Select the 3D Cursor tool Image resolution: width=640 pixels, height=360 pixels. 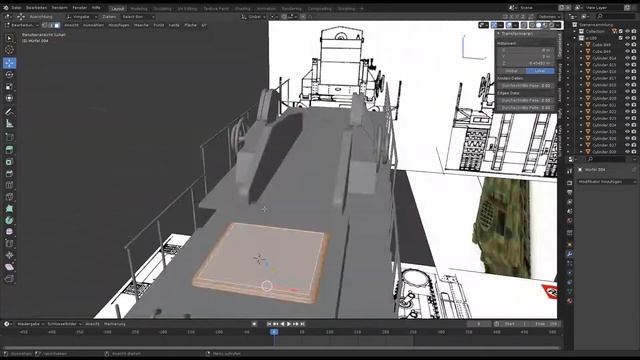(x=9, y=50)
